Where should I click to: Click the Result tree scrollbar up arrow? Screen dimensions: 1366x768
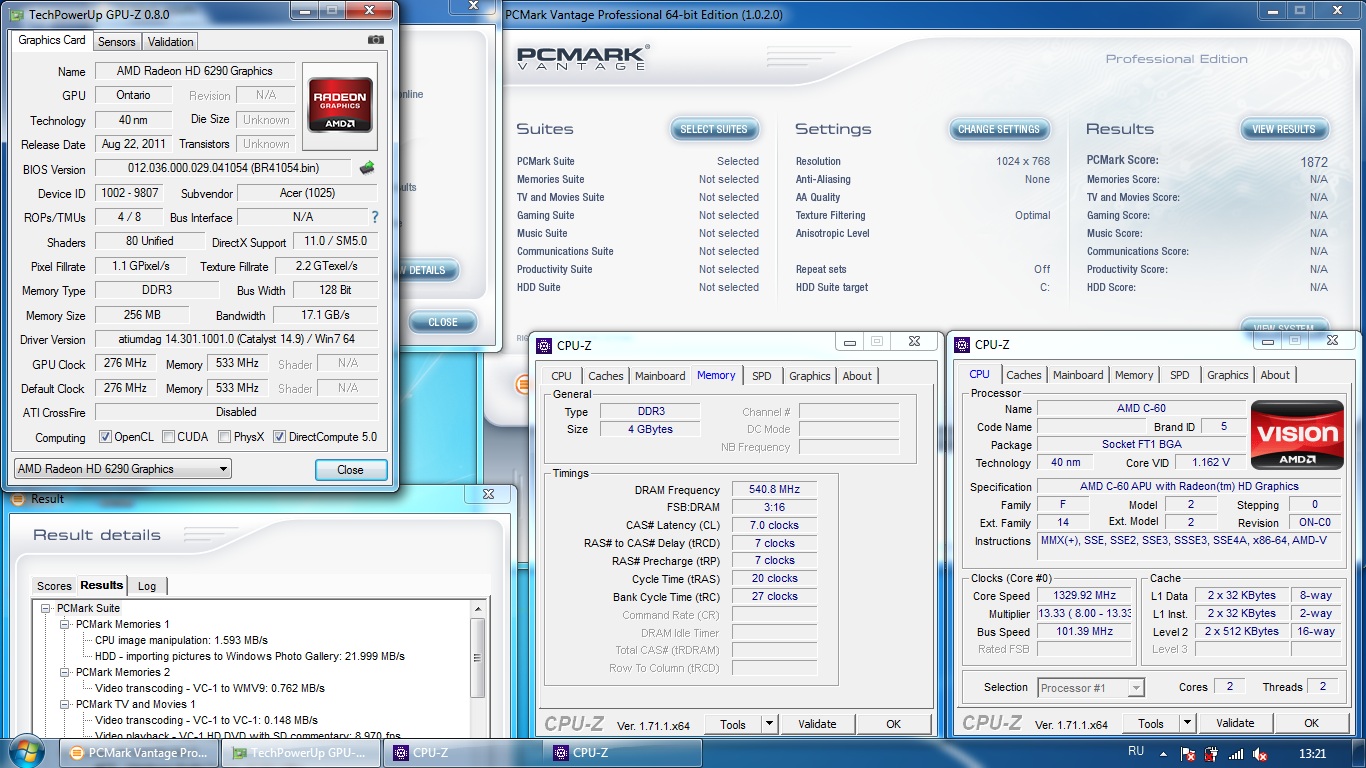tap(477, 608)
